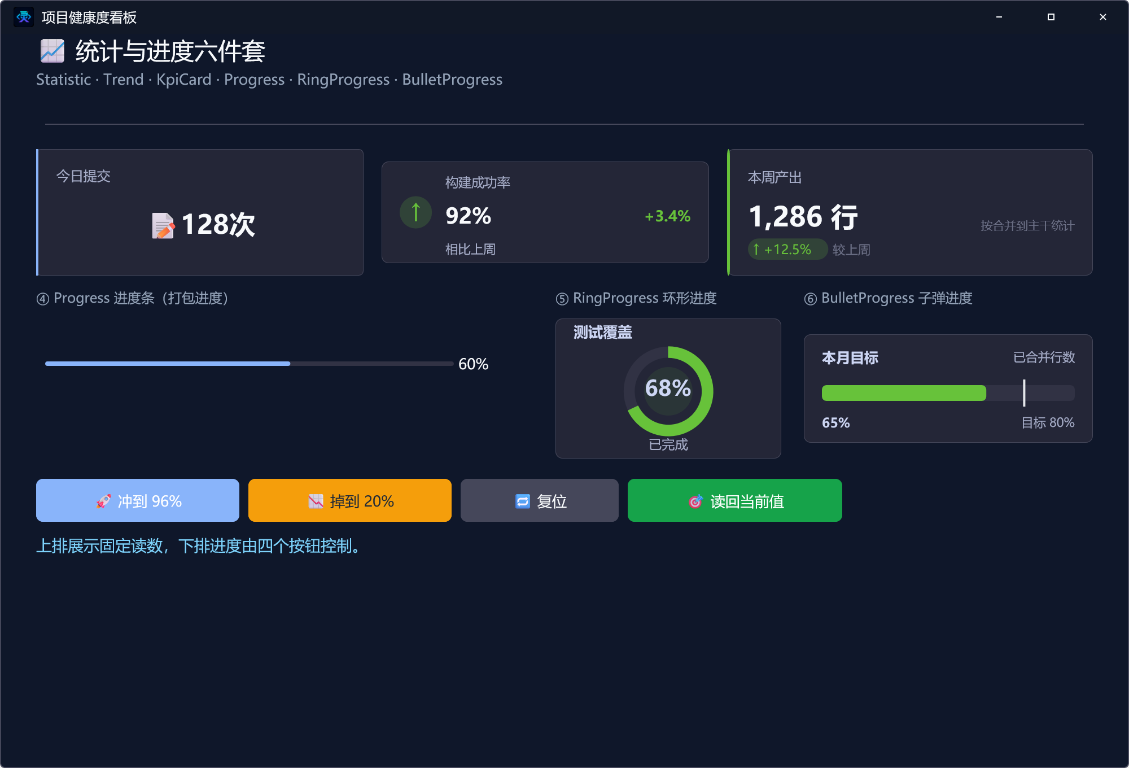Click the 已合并行数 label
This screenshot has width=1129, height=768.
[1044, 357]
